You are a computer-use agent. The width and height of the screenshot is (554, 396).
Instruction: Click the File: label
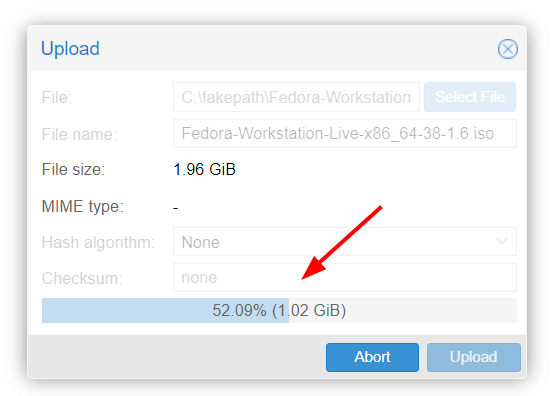[x=57, y=97]
